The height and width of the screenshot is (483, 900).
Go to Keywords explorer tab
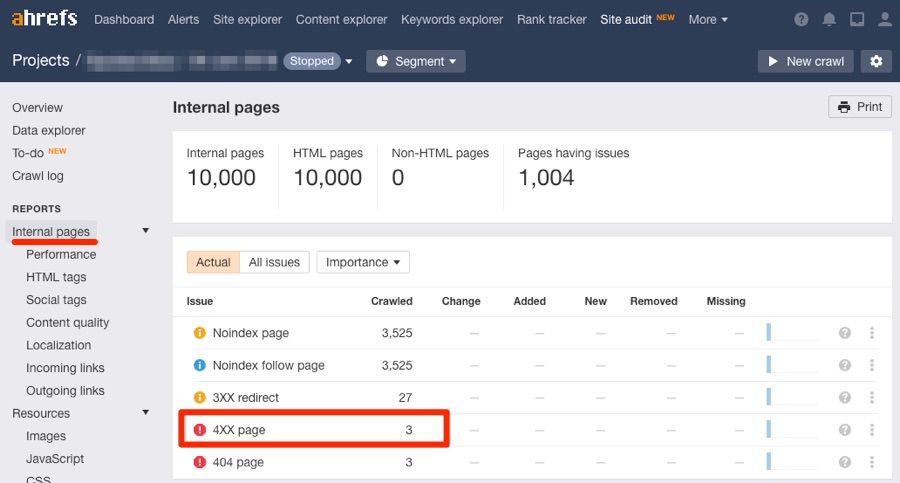point(452,19)
